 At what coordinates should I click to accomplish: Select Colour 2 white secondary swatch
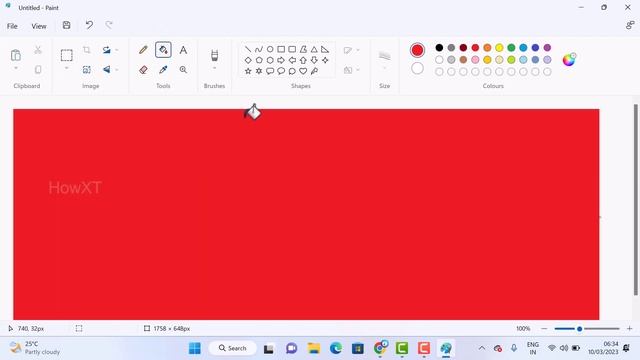[417, 68]
